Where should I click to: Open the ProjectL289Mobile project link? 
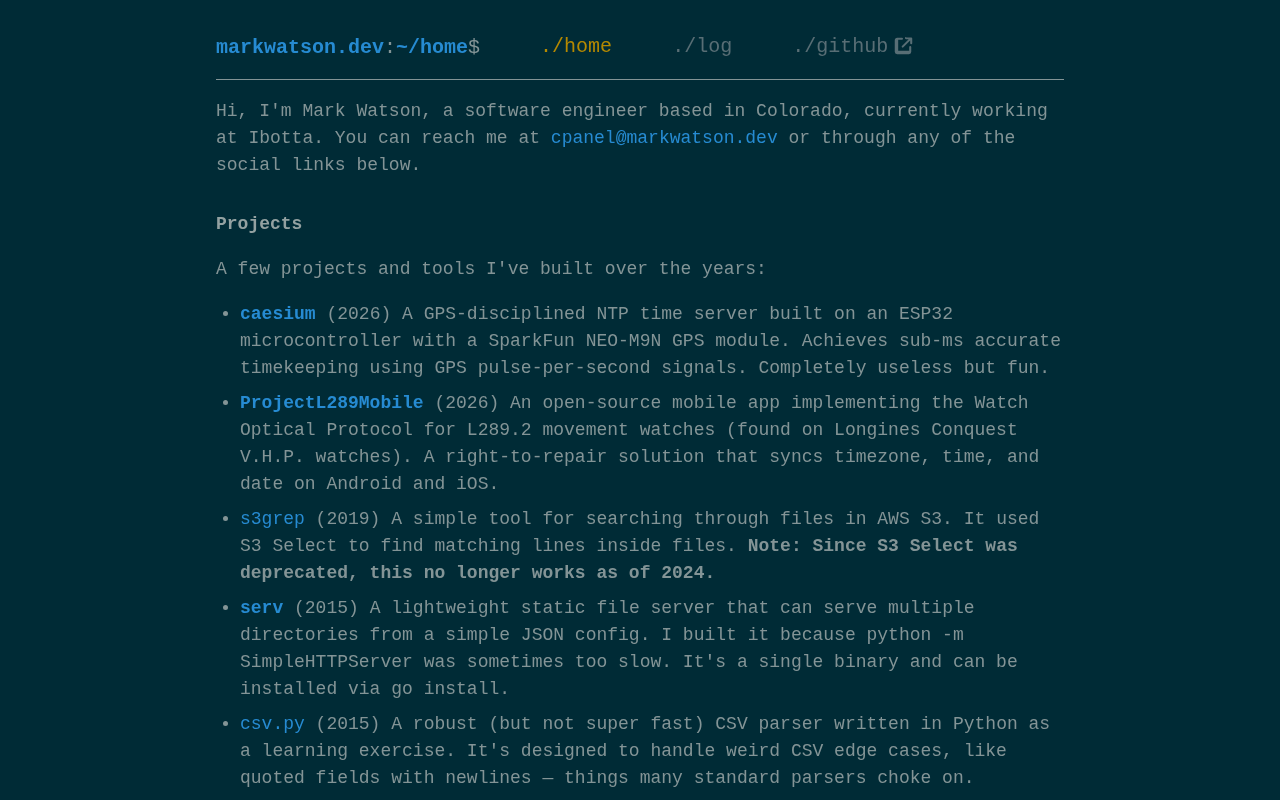331,403
